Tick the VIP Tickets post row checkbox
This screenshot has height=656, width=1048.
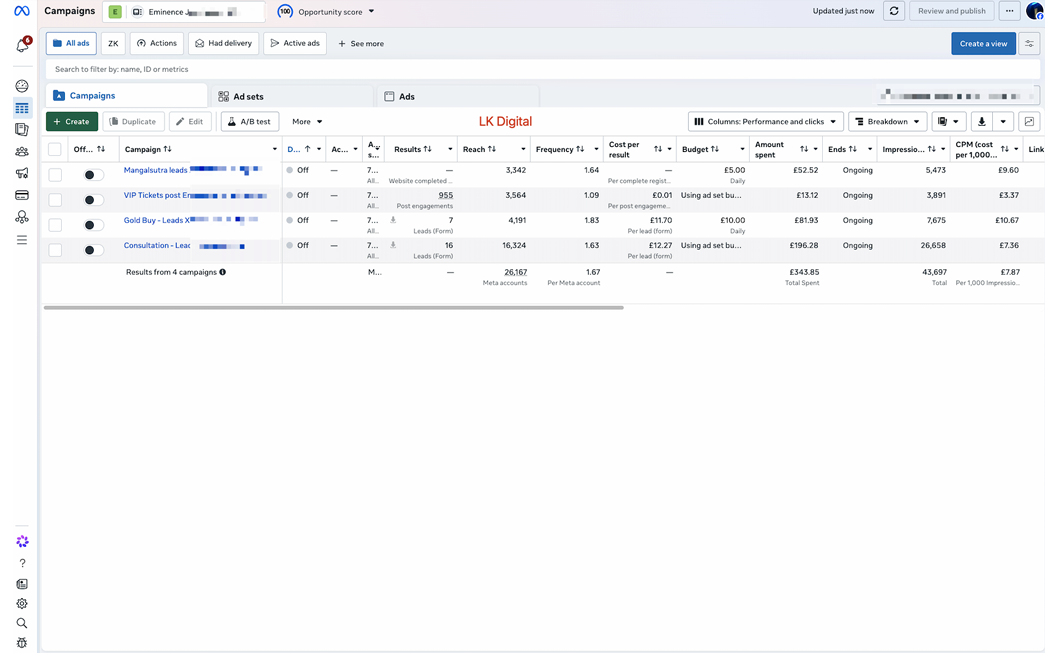[55, 200]
